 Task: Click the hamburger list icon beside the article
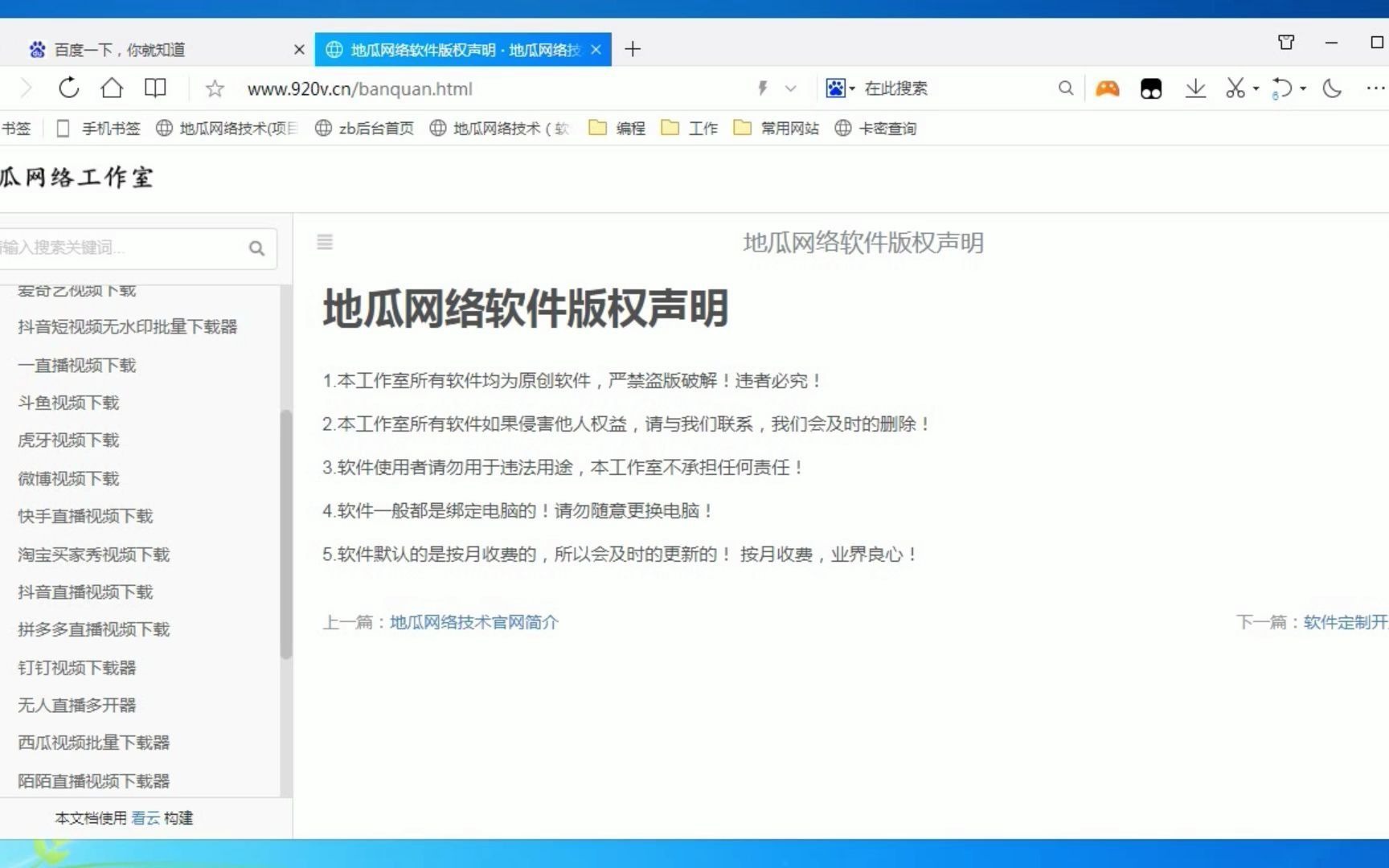(325, 242)
